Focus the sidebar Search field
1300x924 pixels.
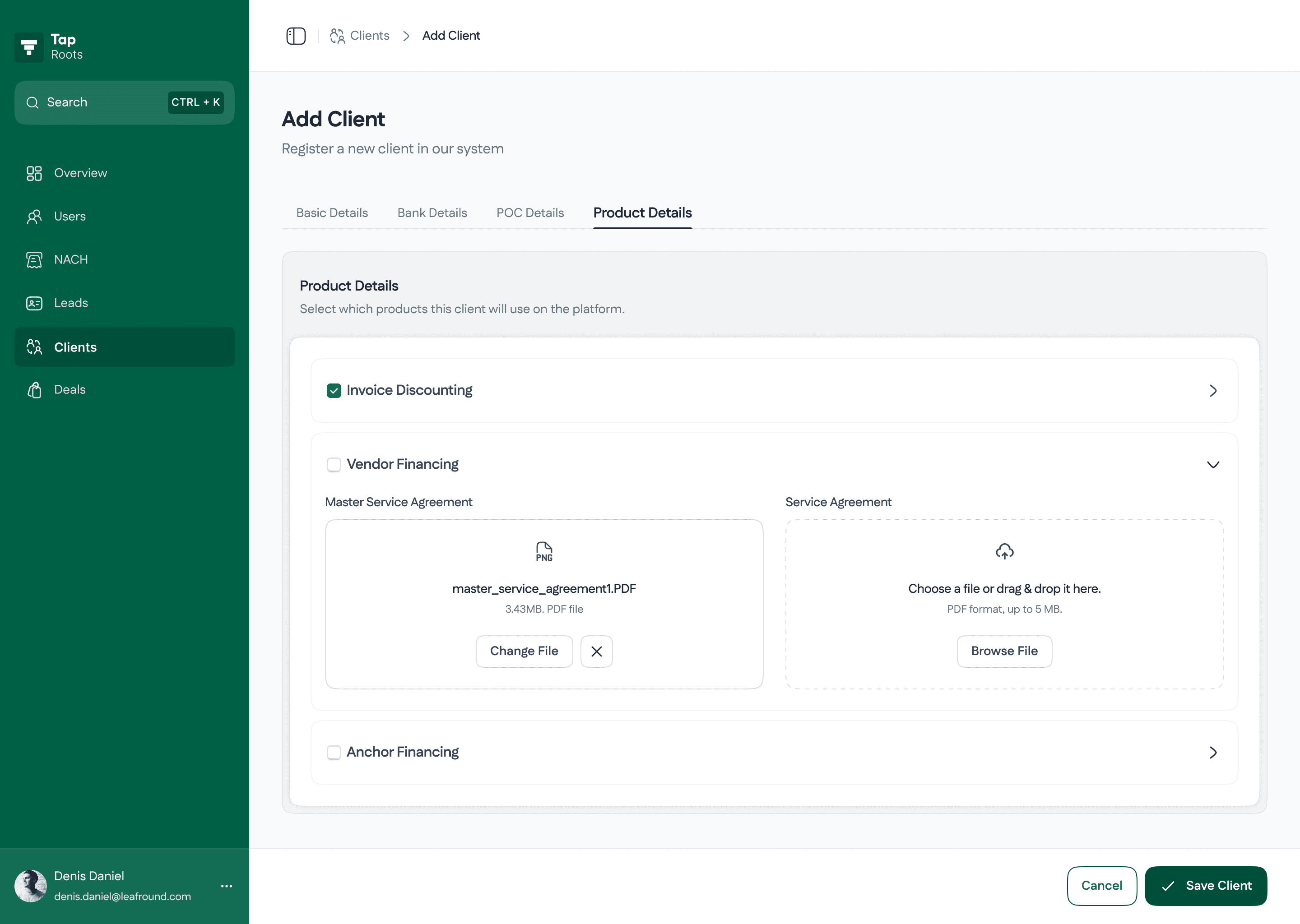[x=102, y=102]
